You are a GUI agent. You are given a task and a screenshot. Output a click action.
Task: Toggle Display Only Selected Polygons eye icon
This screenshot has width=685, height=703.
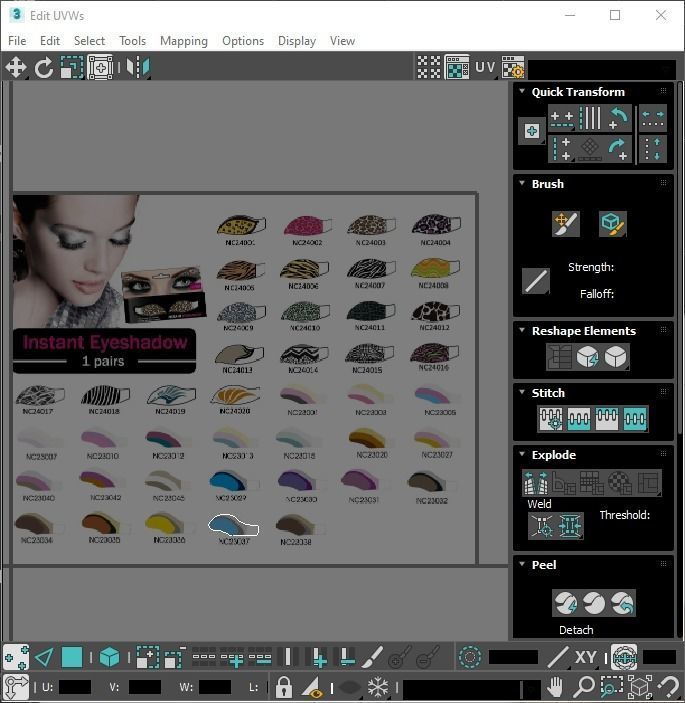[312, 687]
